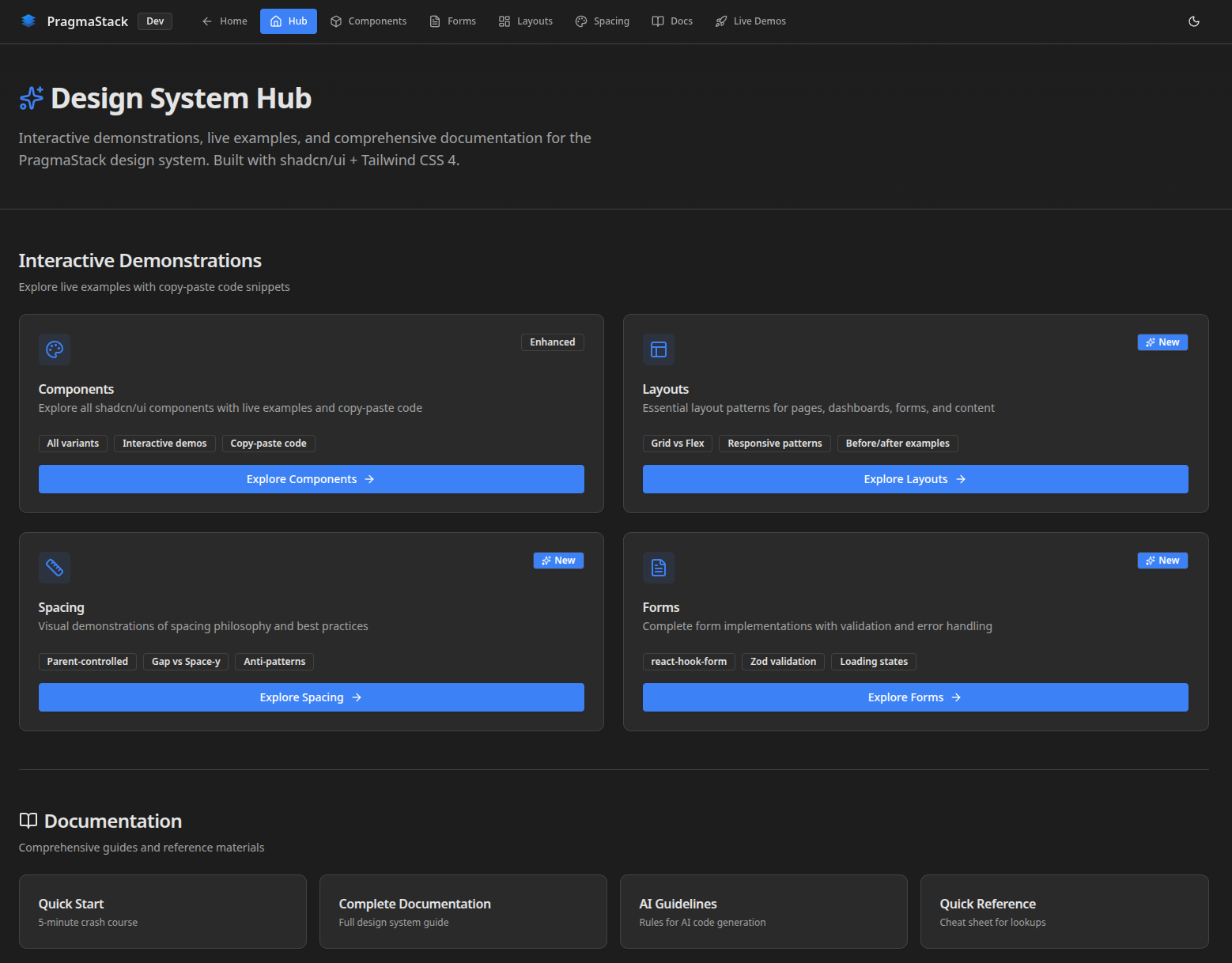This screenshot has width=1232, height=963.
Task: Click the document icon on the Forms card
Action: (x=658, y=567)
